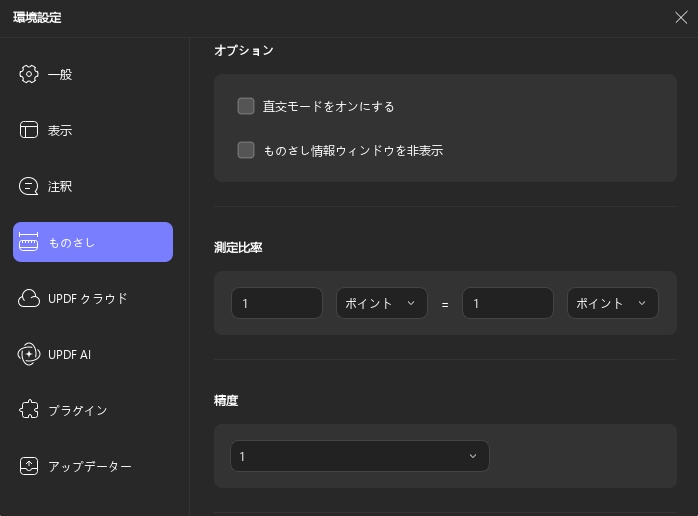Open the left ポイント unit dropdown
Screen dimensions: 698x516
[x=382, y=303]
